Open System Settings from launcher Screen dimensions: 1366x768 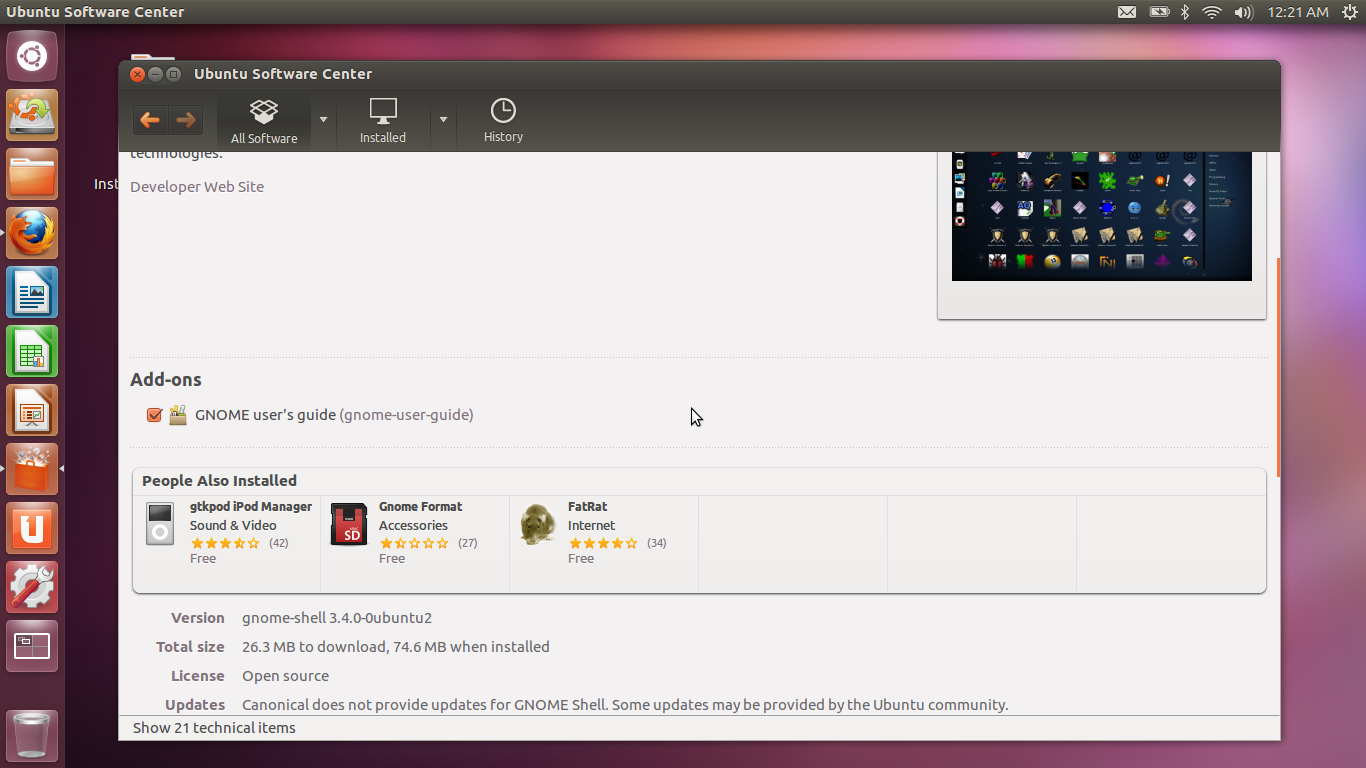click(x=32, y=587)
